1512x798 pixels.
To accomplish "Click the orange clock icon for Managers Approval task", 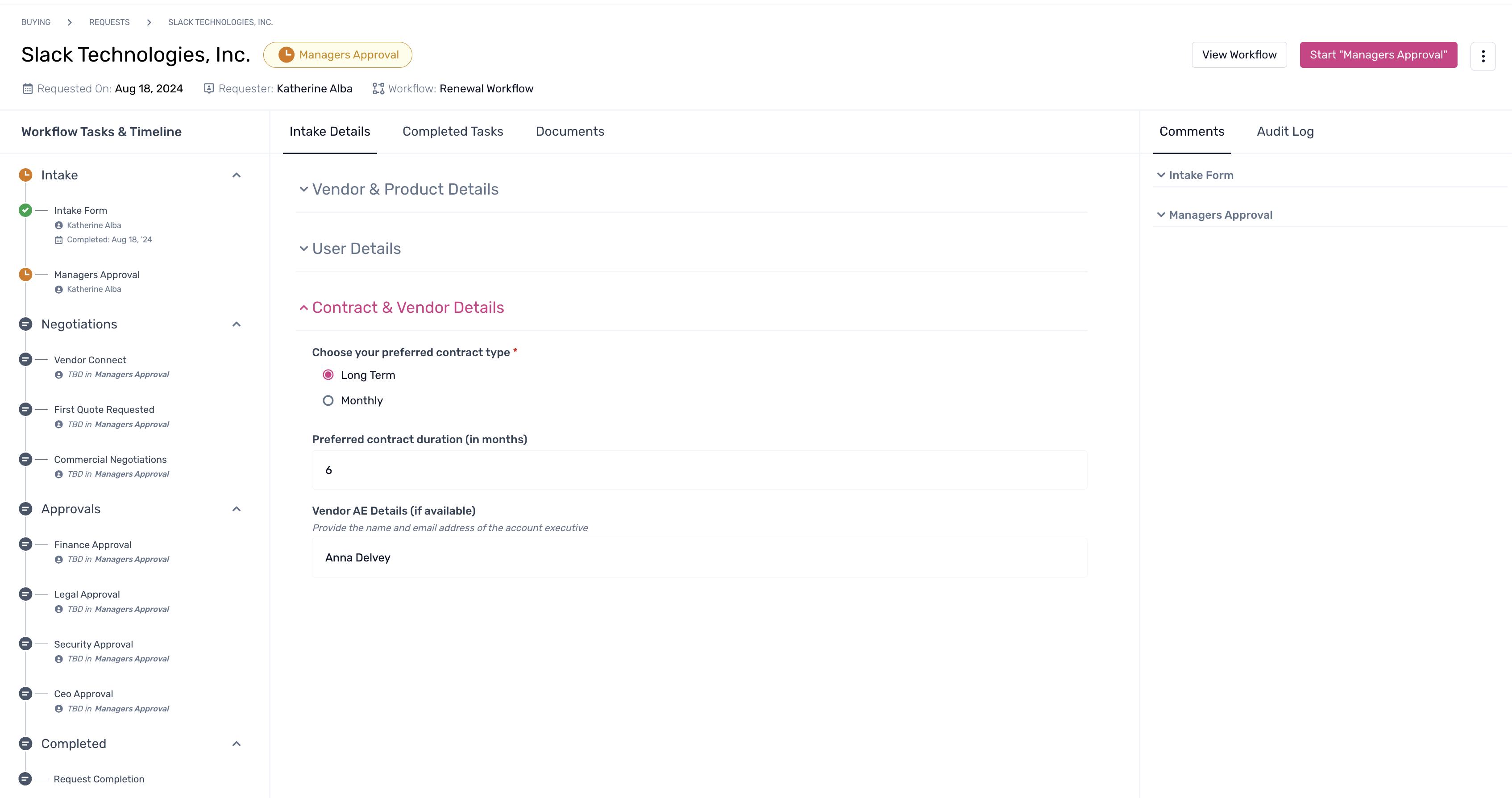I will pos(25,274).
